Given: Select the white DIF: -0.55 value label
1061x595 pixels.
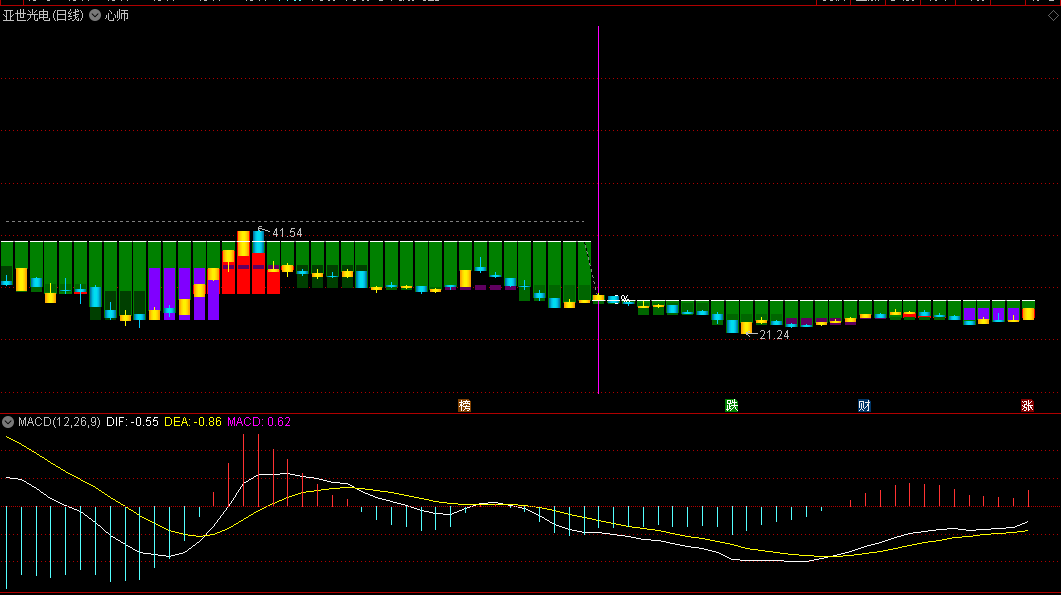Looking at the screenshot, I should click(132, 422).
